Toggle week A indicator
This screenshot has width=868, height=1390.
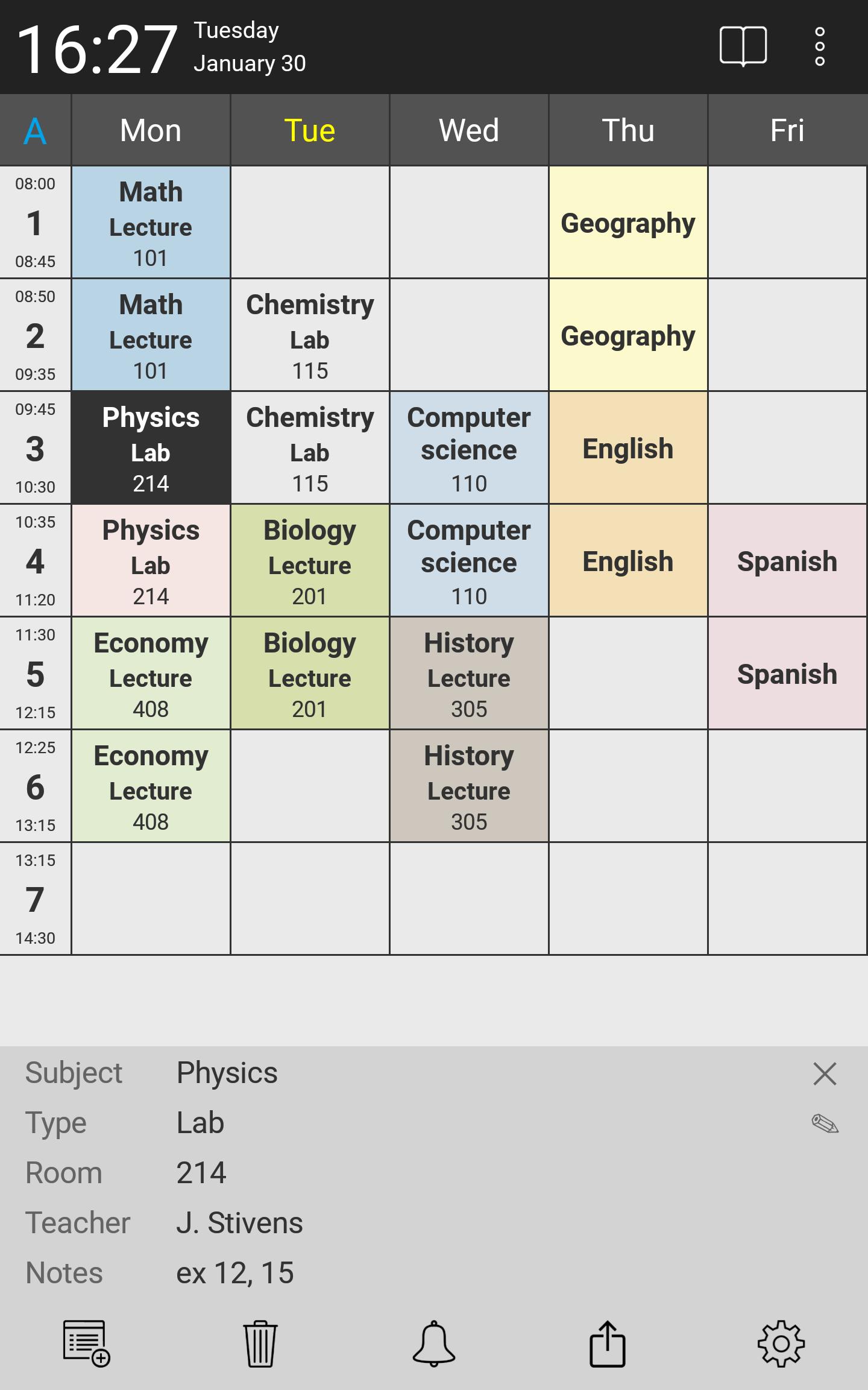(35, 130)
